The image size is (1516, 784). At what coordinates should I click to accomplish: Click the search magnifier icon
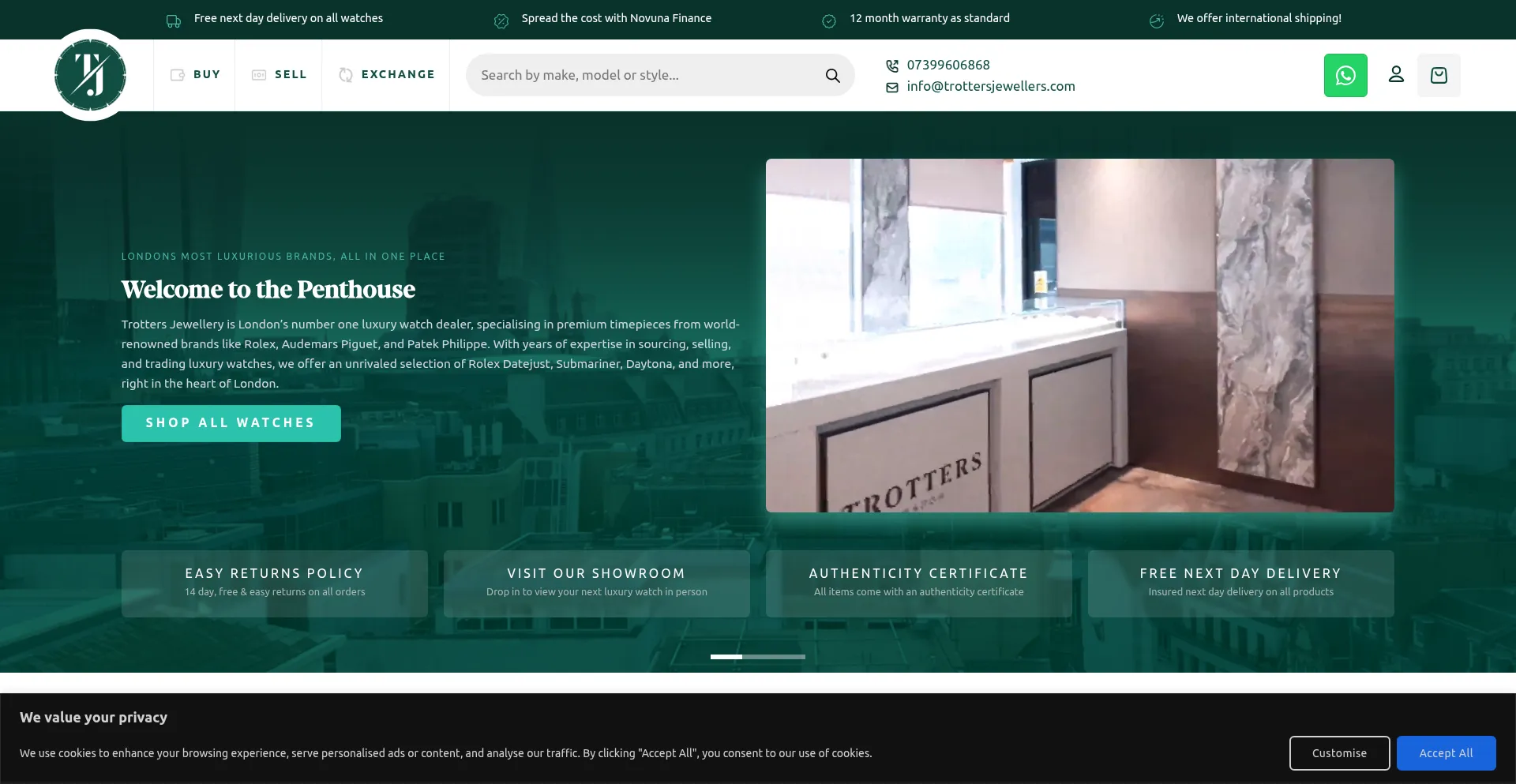[x=832, y=75]
